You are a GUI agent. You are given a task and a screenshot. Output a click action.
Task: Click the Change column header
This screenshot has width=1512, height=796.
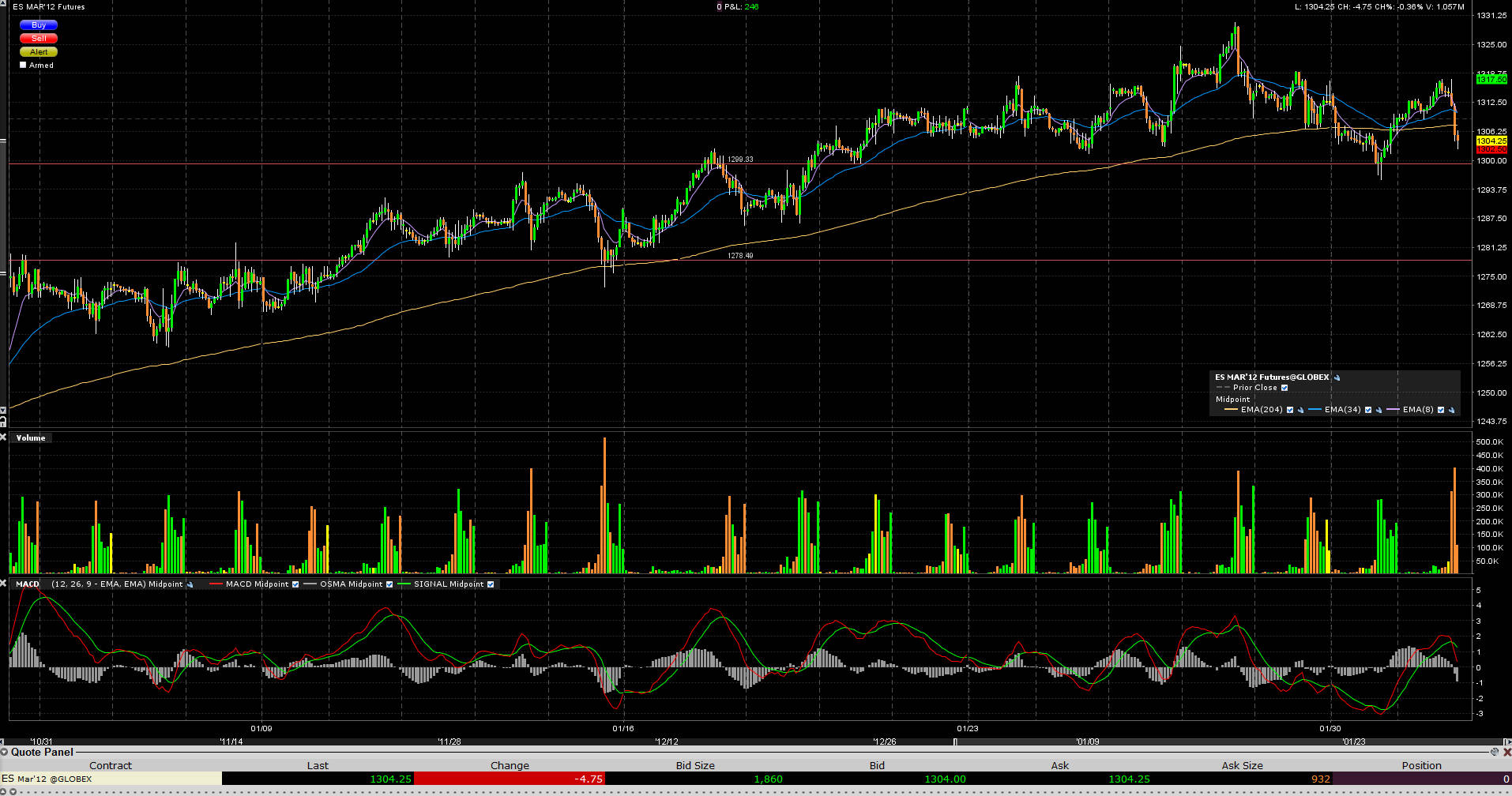(510, 765)
